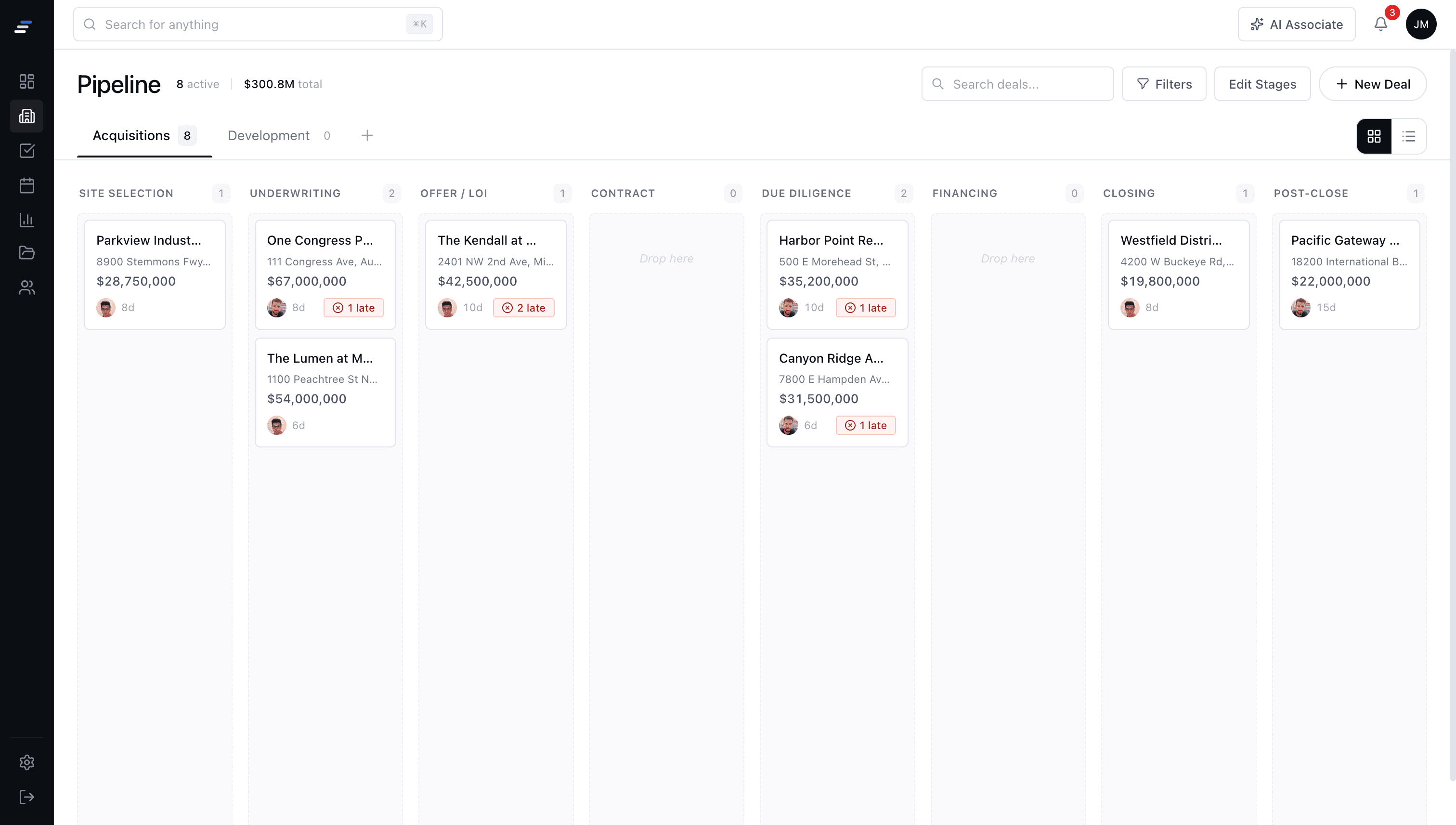
Task: Open the calendar icon in the sidebar
Action: pyautogui.click(x=26, y=185)
